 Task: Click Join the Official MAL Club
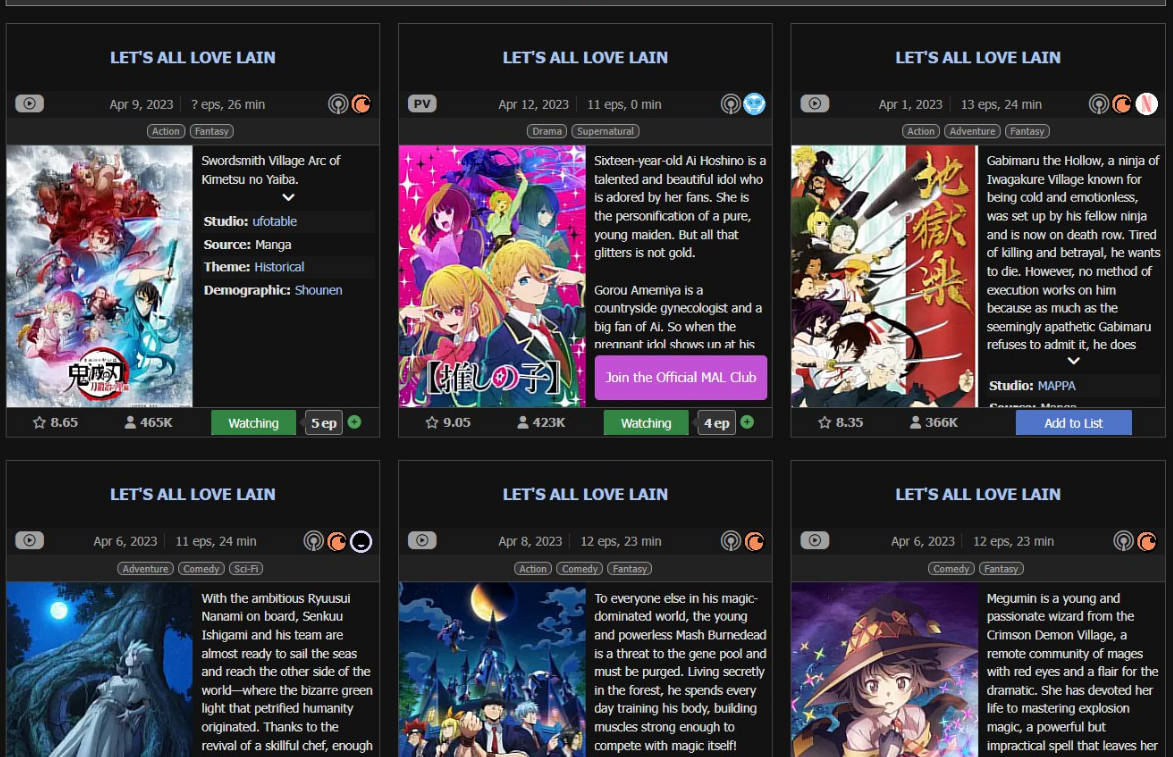pyautogui.click(x=680, y=378)
